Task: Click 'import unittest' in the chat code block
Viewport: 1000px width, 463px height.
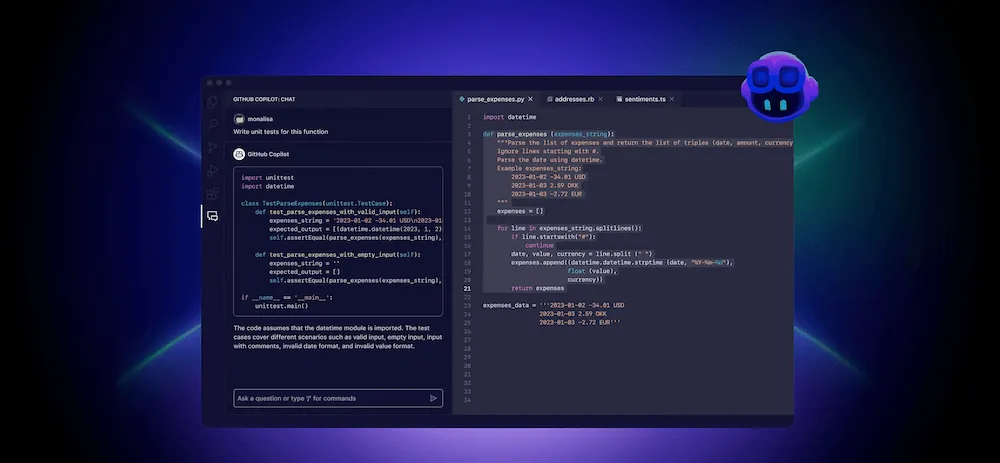Action: [268, 178]
